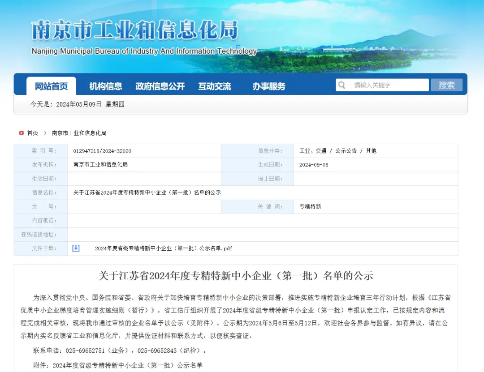
Task: Click the 专精特新 keyword value
Action: pyautogui.click(x=310, y=207)
